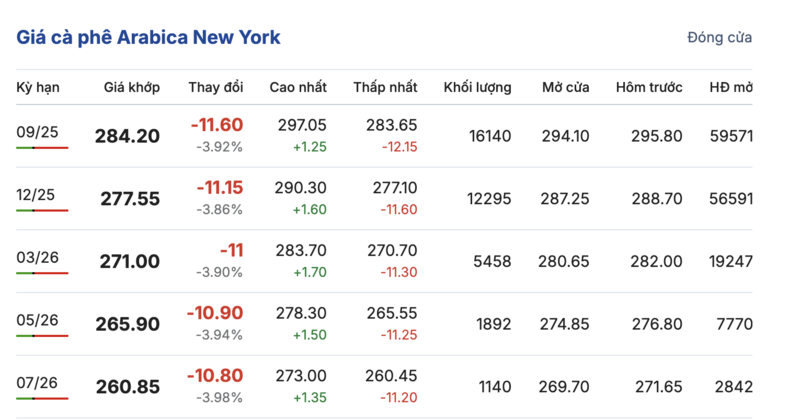Click the 'Giá cà phê Arabica New York' title

click(148, 37)
